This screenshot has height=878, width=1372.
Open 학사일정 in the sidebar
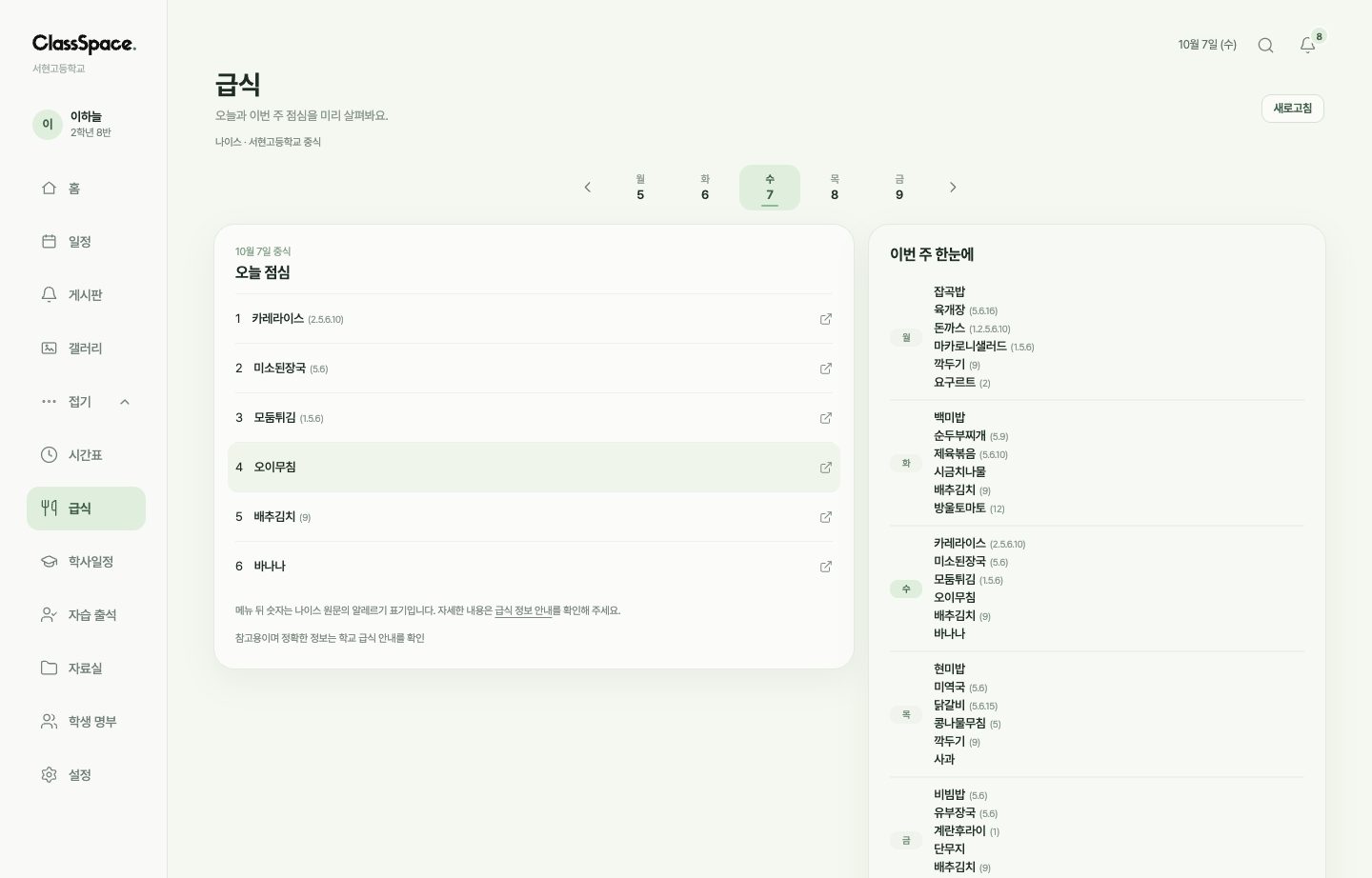86,562
